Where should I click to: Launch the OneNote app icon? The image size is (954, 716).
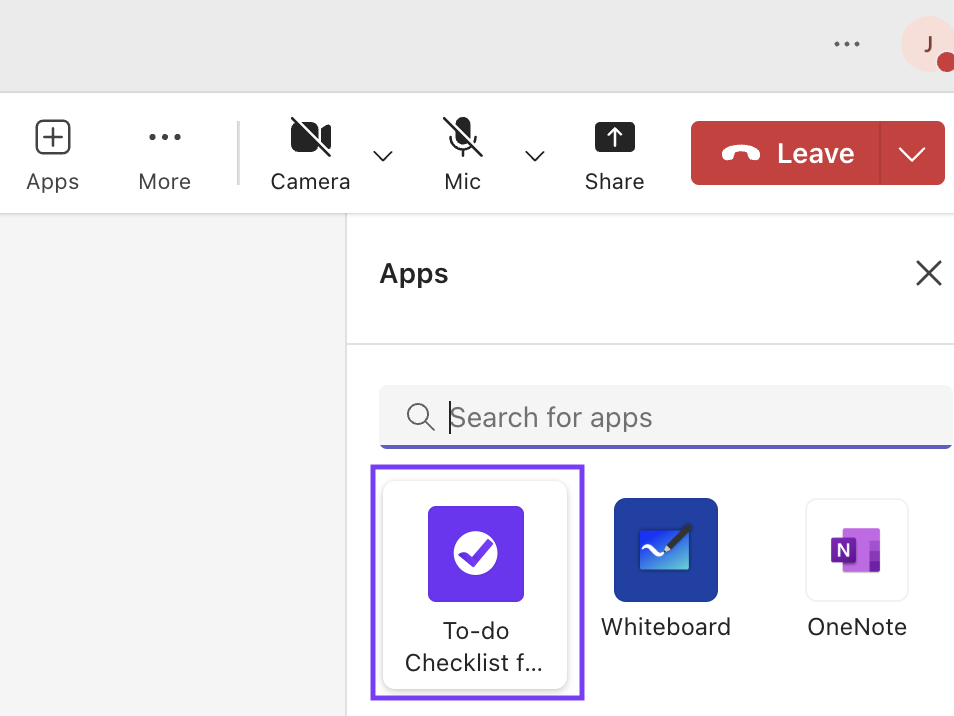857,550
